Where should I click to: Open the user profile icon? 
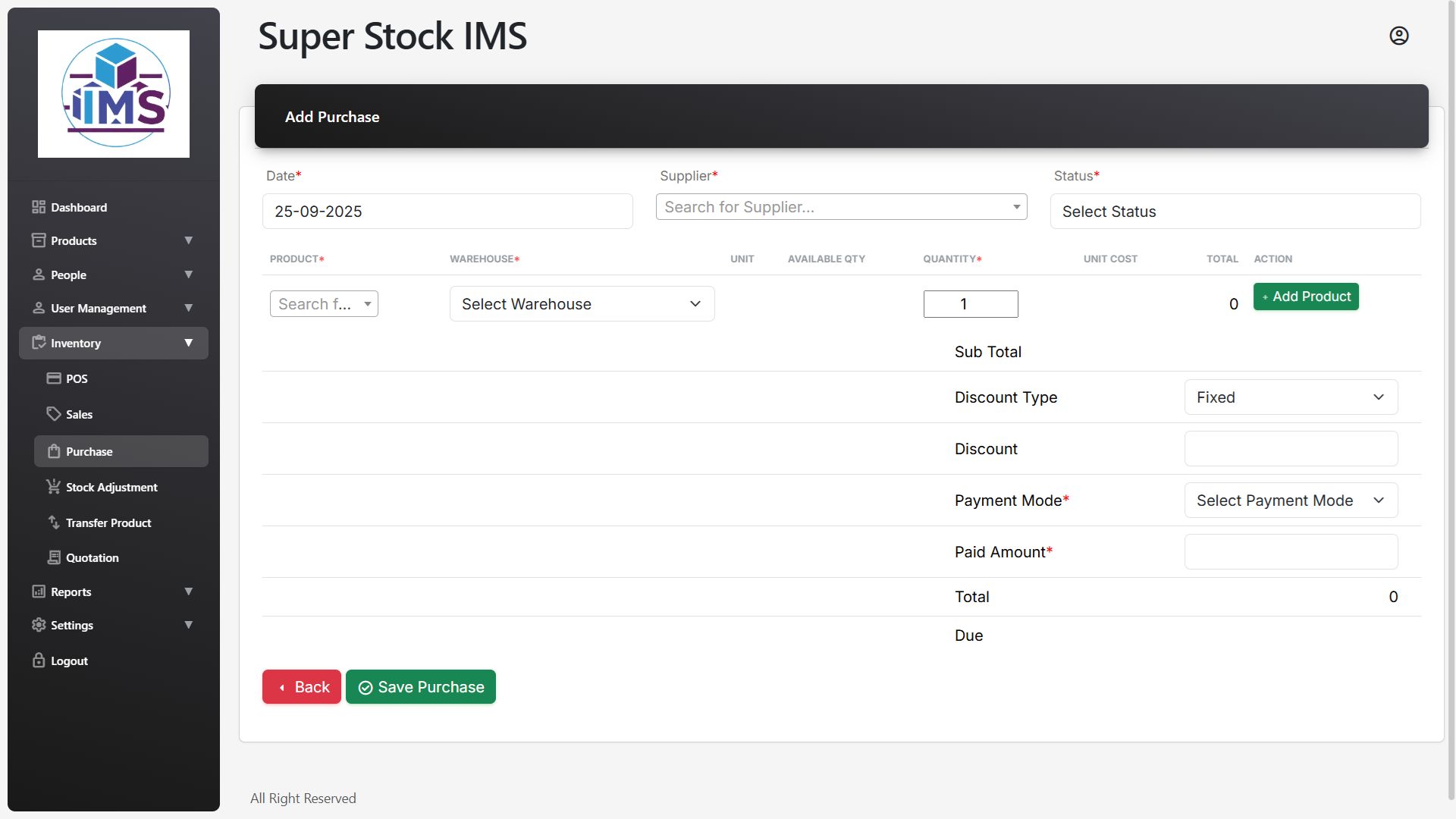[x=1398, y=36]
